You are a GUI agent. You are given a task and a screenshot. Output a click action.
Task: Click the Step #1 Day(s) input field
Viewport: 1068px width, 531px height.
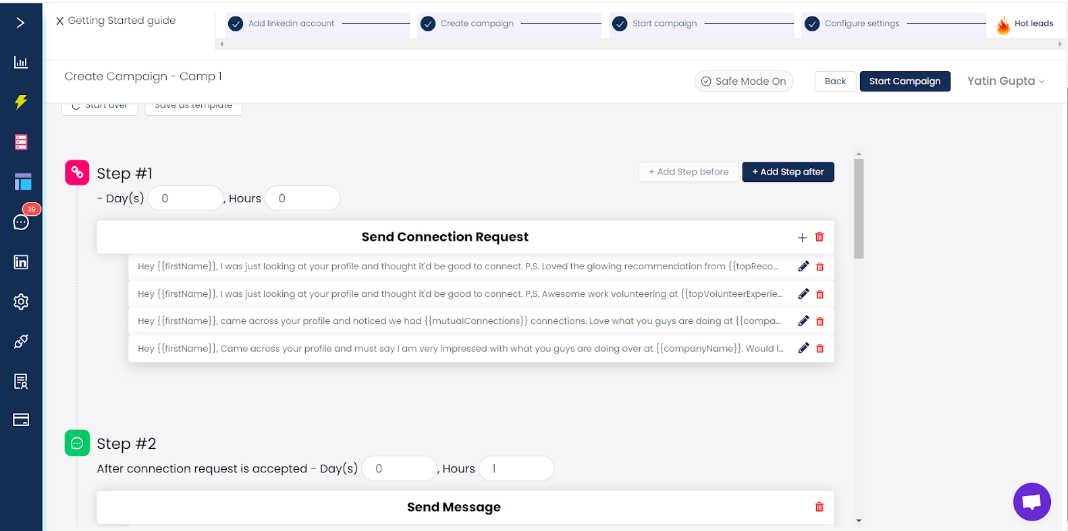[x=185, y=198]
